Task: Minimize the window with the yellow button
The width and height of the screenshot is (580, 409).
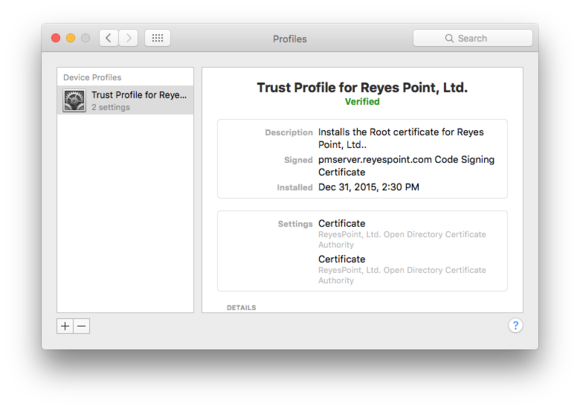Action: (x=71, y=38)
